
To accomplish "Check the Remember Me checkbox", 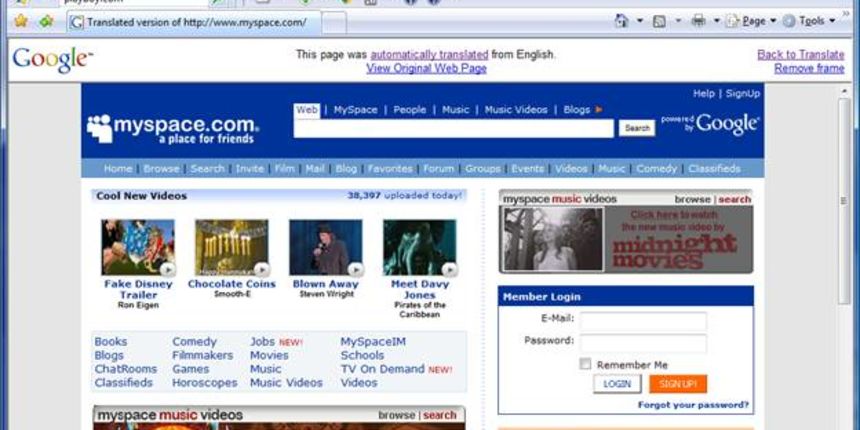I will tap(586, 364).
